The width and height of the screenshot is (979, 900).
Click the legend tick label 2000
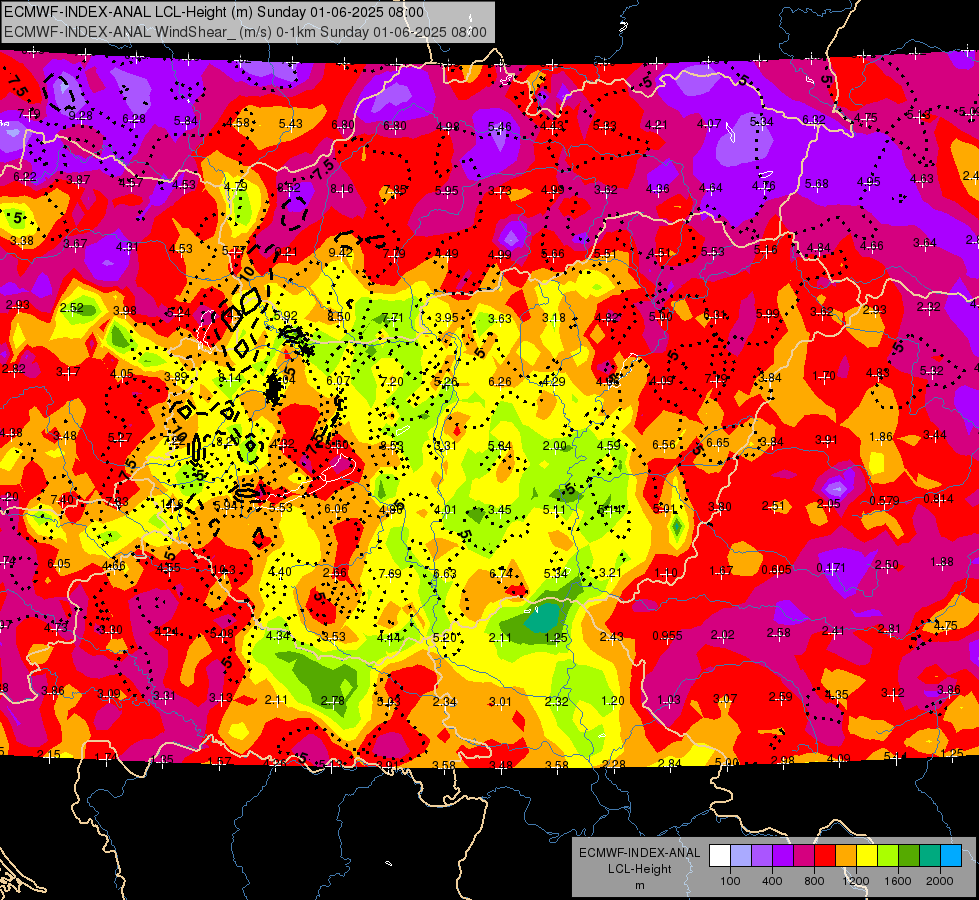click(940, 881)
